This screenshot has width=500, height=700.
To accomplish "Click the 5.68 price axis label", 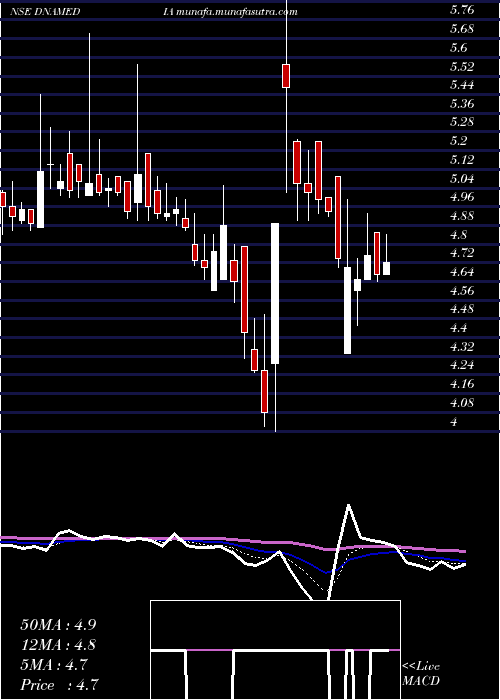I will [x=462, y=29].
